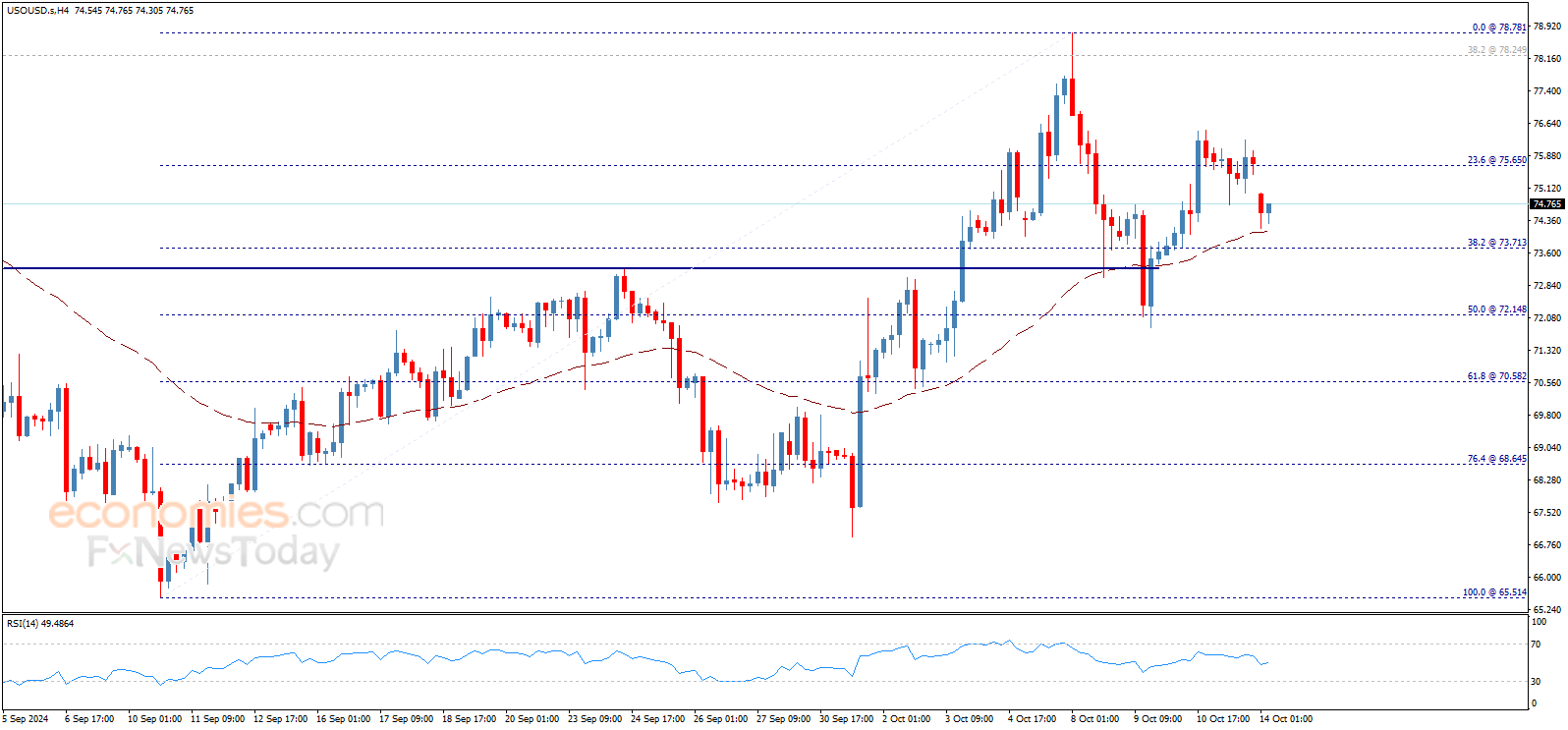The width and height of the screenshot is (1568, 730).
Task: Select the Fibonacci label 61.8 @ 70.582
Action: coord(1497,376)
